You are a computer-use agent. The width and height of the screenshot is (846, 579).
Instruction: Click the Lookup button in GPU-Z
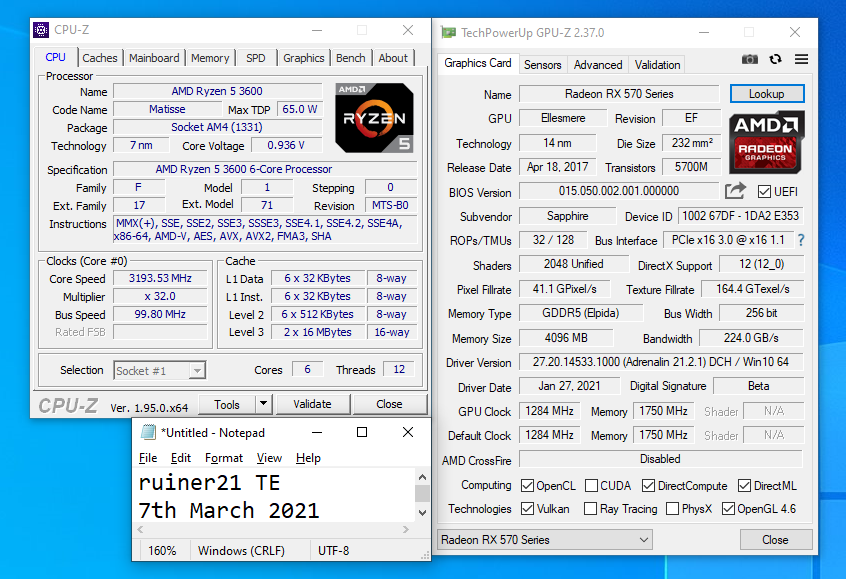click(x=766, y=94)
